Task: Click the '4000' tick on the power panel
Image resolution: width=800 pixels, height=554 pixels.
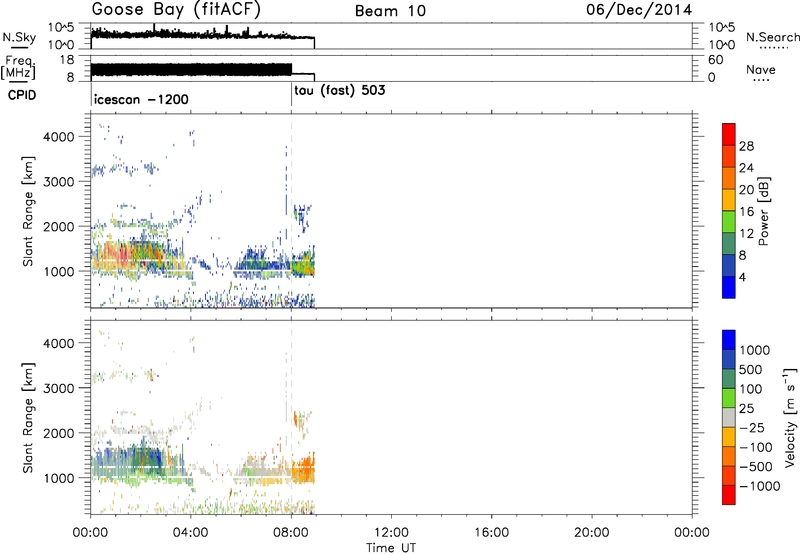Action: (59, 137)
